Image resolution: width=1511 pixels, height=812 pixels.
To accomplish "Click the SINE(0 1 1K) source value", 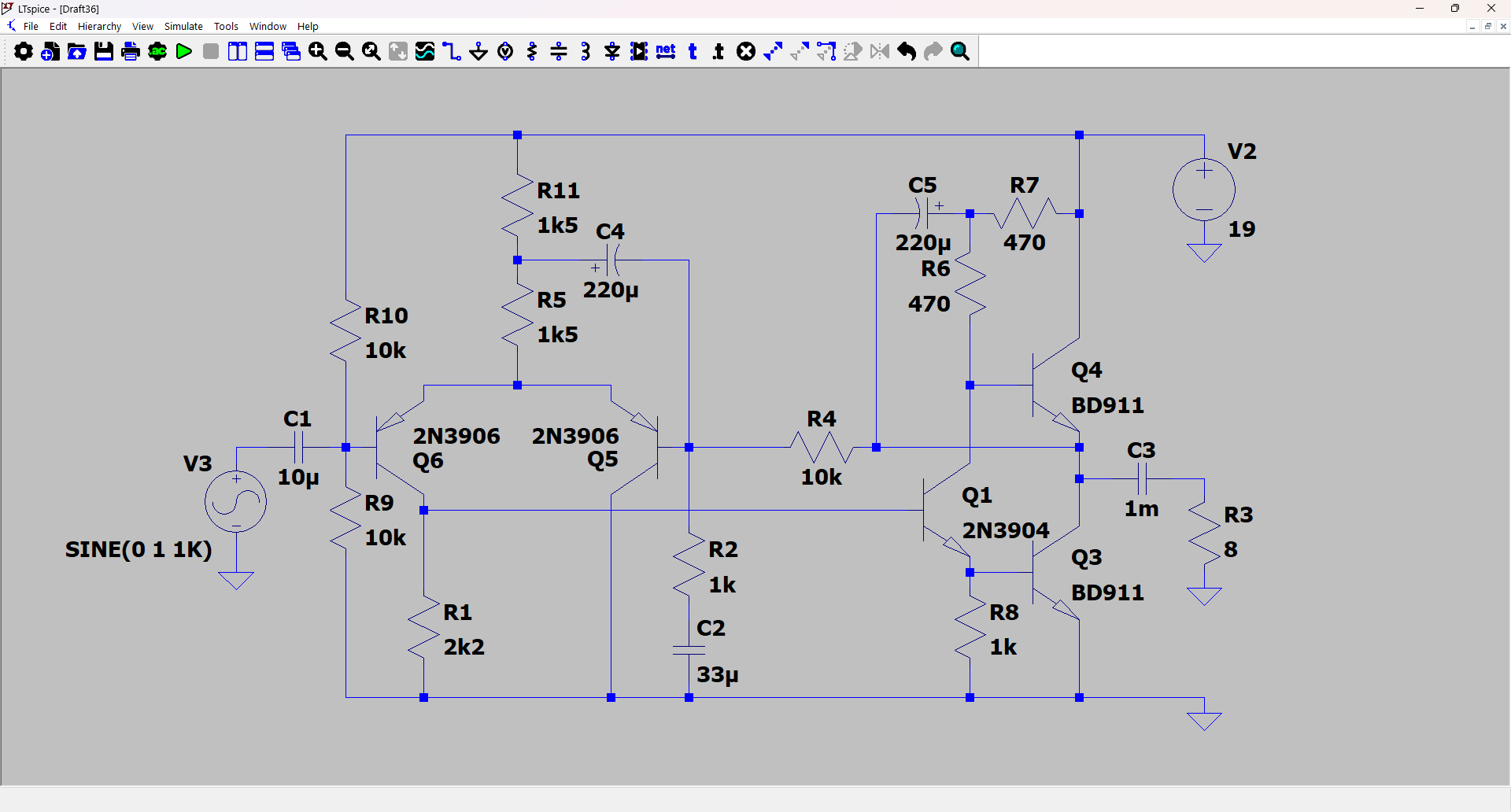I will click(139, 549).
